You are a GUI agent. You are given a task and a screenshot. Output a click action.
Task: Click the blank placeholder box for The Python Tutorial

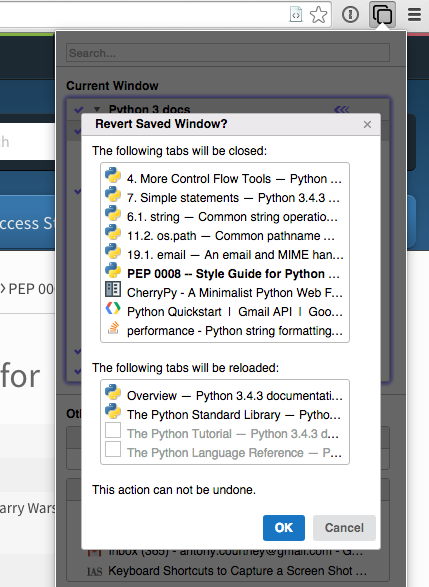click(113, 430)
